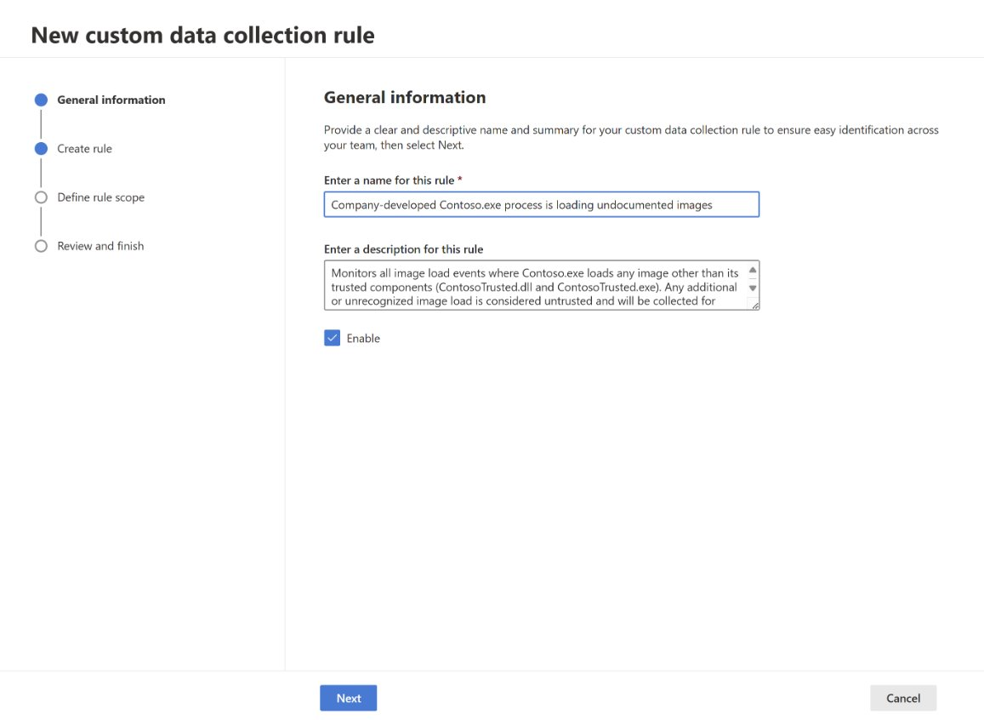Click the Enable checkbox text label

(x=363, y=339)
